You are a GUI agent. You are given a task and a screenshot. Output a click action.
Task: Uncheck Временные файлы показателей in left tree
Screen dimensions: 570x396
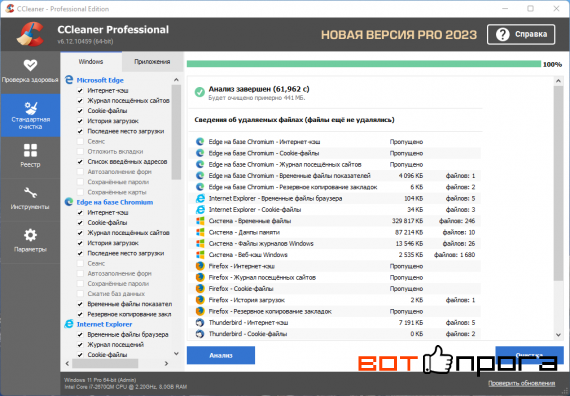point(80,304)
